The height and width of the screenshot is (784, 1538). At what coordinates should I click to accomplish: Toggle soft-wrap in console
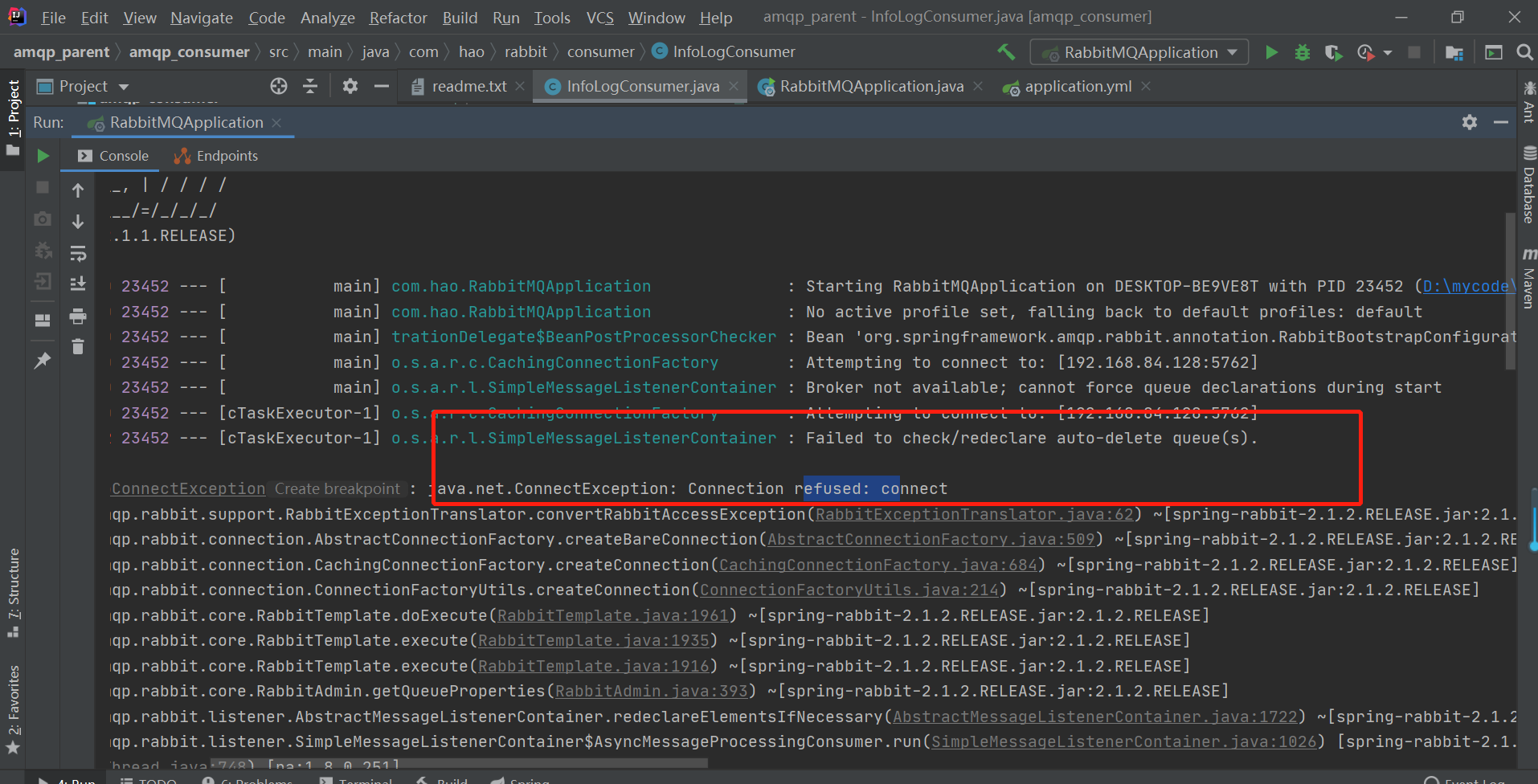click(x=78, y=254)
